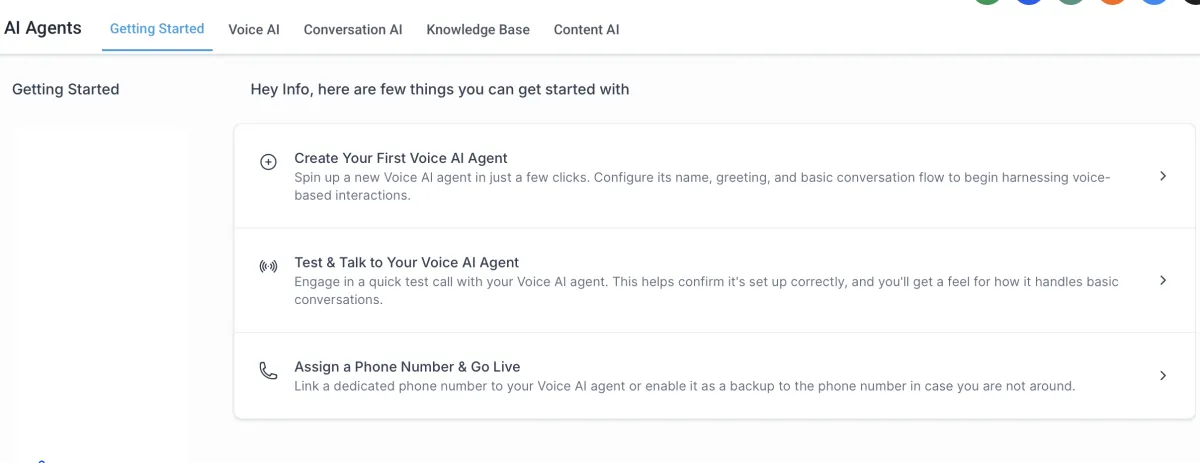Screen dimensions: 1200x463
Task: Select the Content AI tab
Action: 586,29
